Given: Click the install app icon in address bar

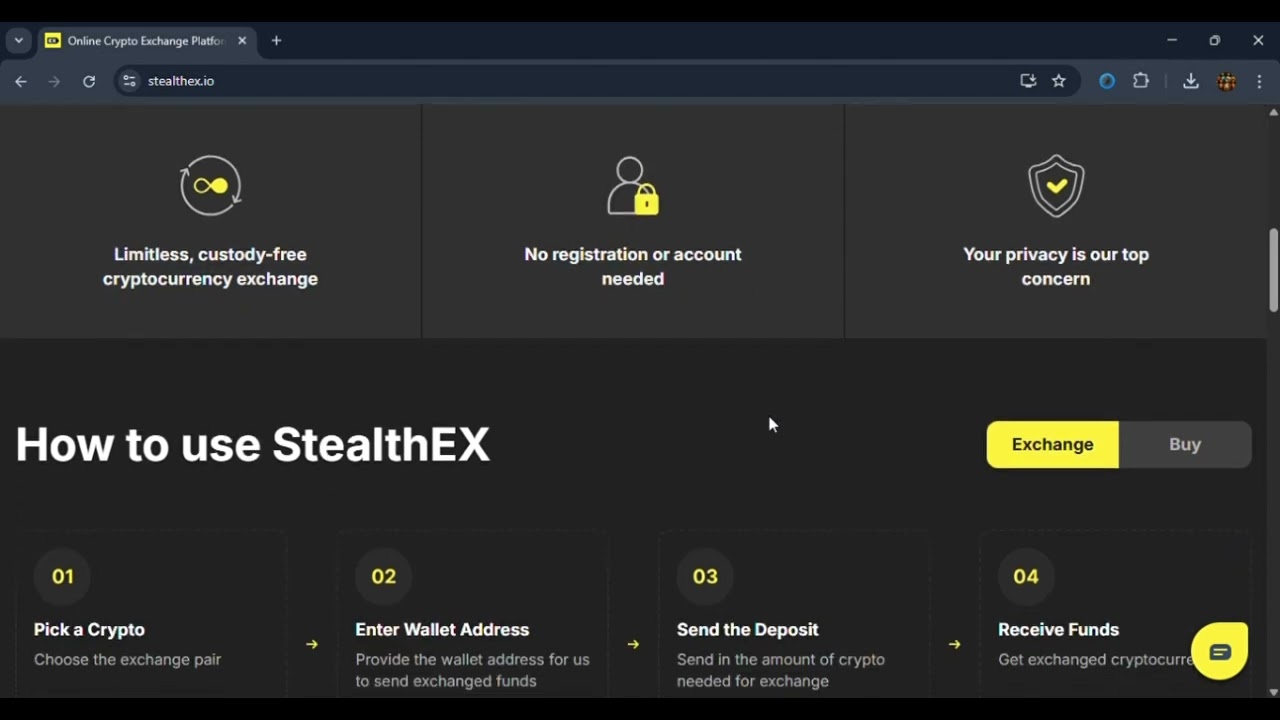Looking at the screenshot, I should (1028, 81).
